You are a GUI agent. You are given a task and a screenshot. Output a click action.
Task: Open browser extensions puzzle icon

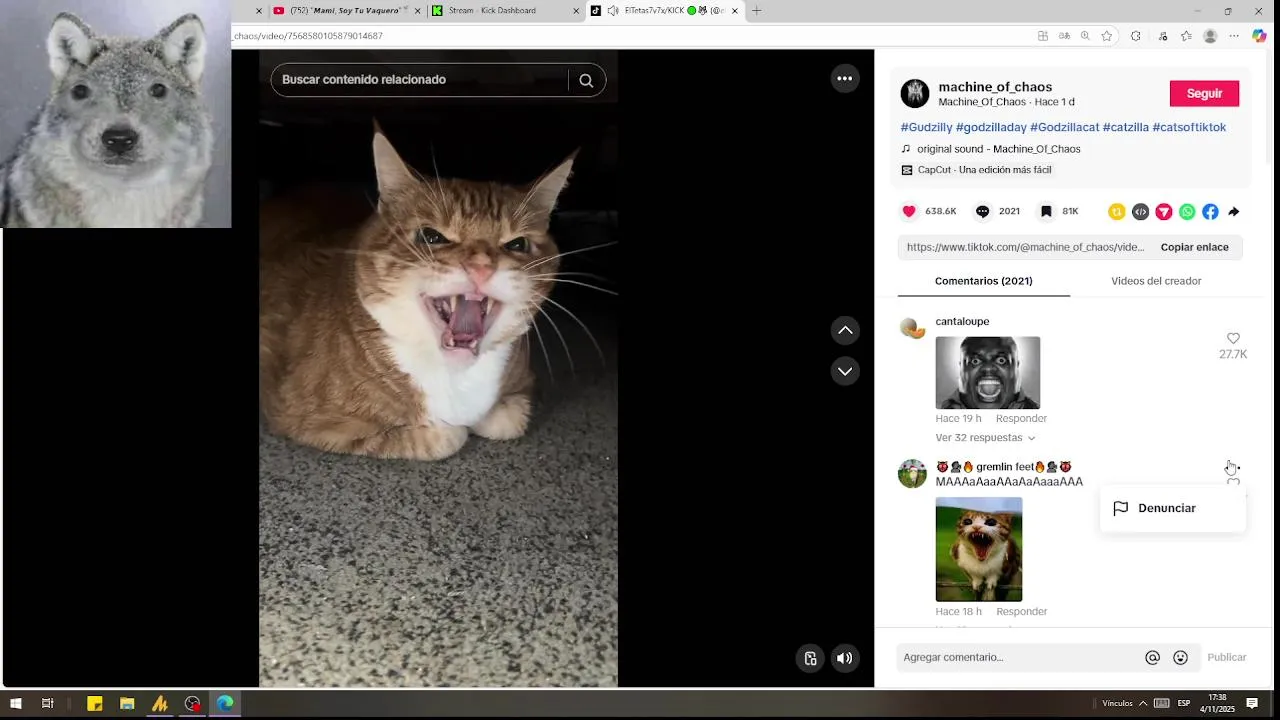(1136, 36)
